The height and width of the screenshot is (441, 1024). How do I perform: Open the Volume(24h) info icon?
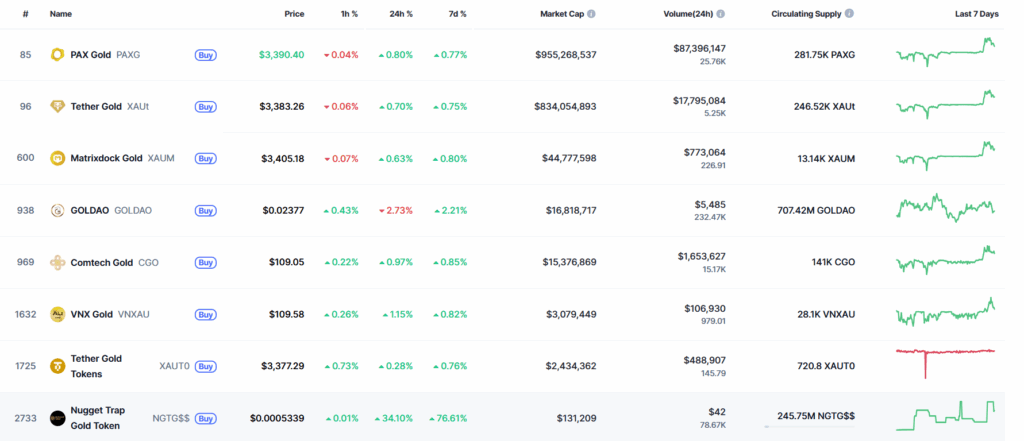point(720,14)
